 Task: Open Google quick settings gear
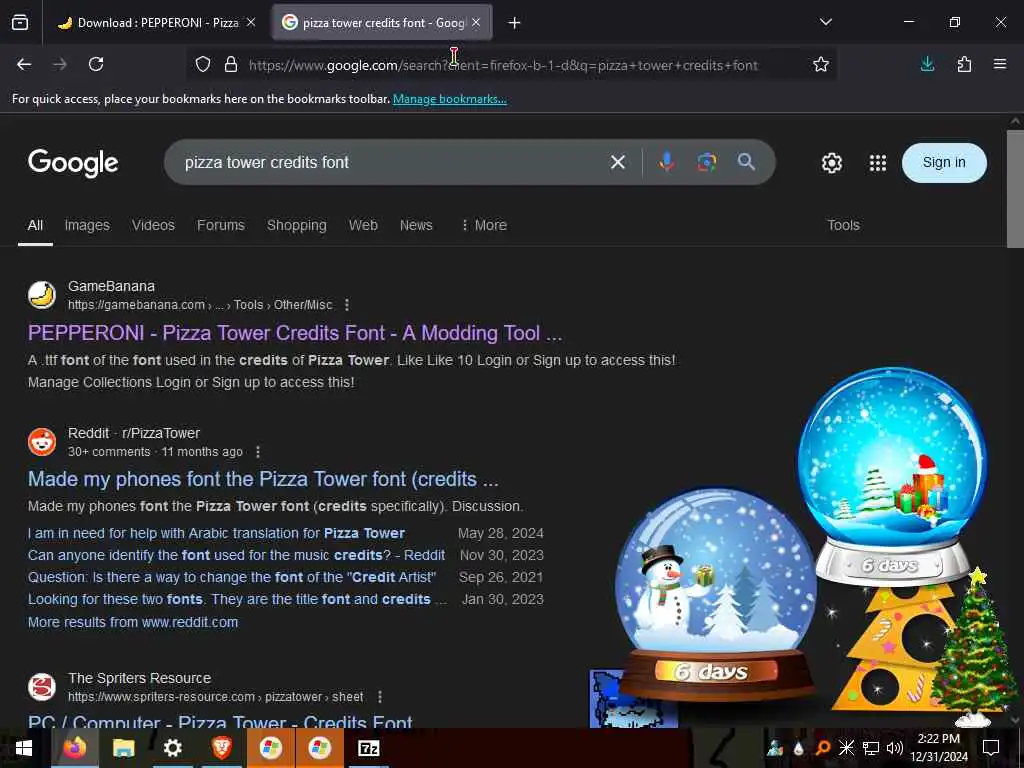[x=831, y=163]
